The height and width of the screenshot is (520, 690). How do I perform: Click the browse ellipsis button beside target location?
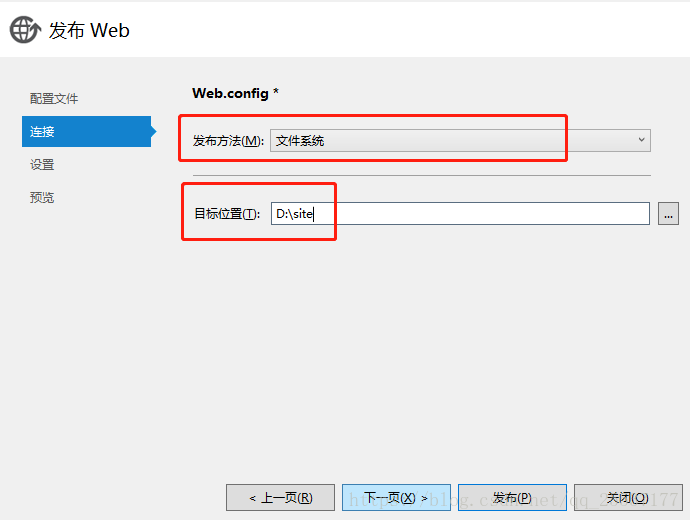click(x=668, y=213)
